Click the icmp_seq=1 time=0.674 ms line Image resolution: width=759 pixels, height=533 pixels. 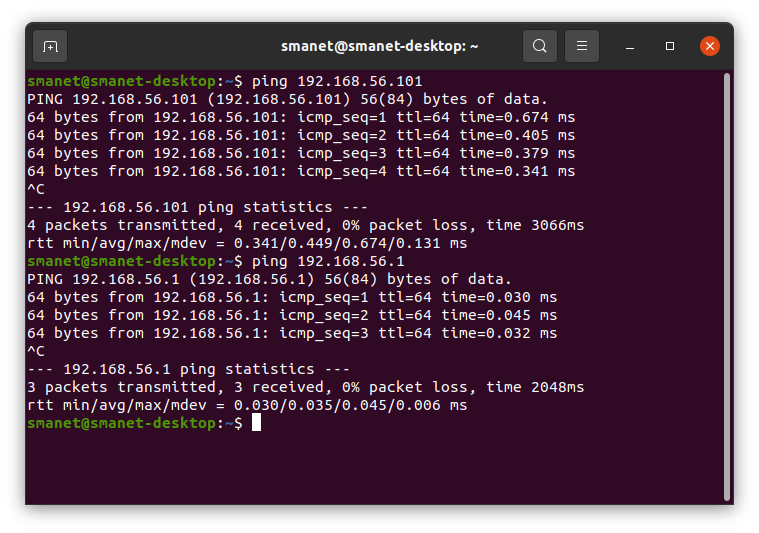301,117
